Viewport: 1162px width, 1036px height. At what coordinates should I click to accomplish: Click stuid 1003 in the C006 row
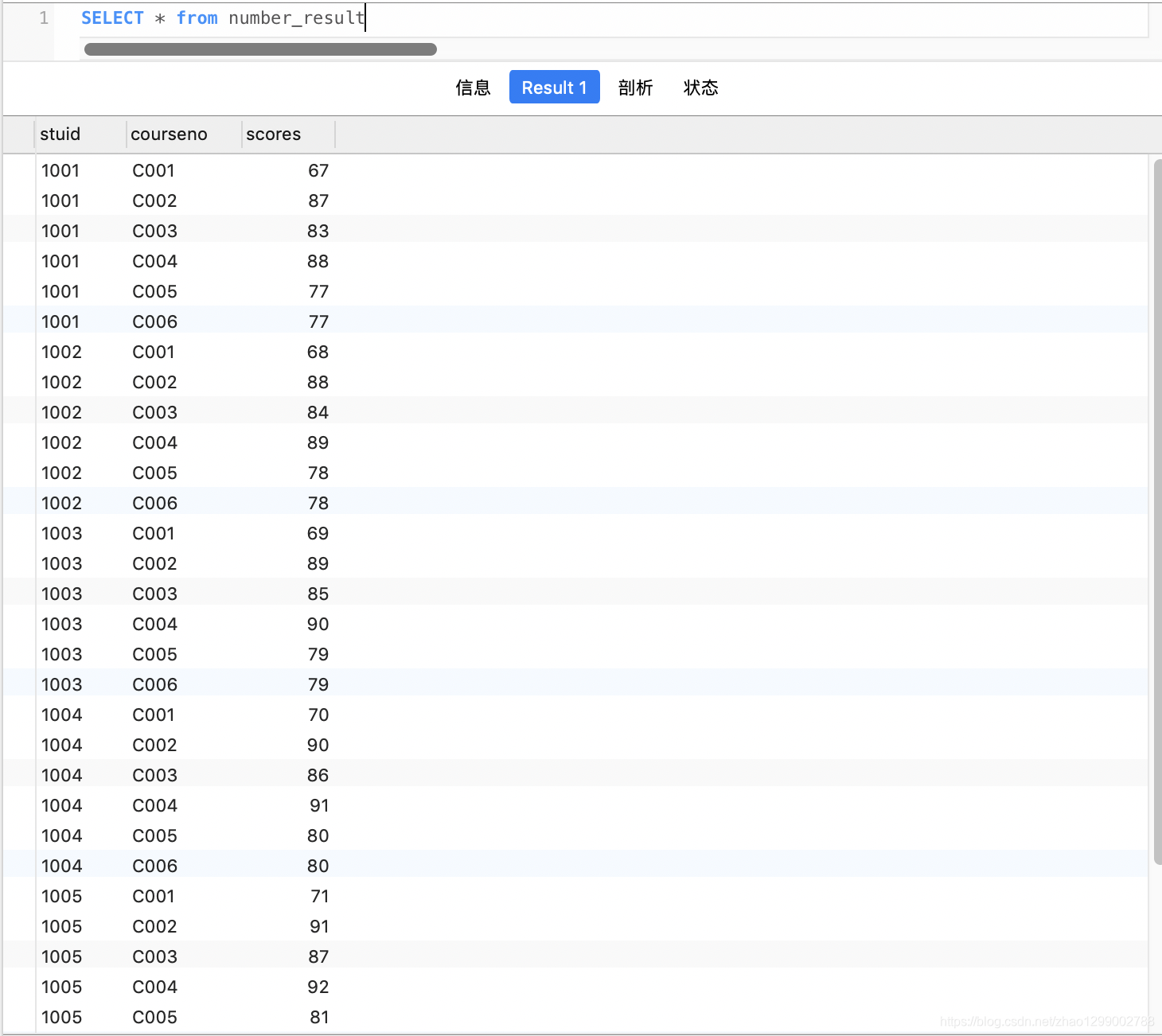pyautogui.click(x=61, y=685)
